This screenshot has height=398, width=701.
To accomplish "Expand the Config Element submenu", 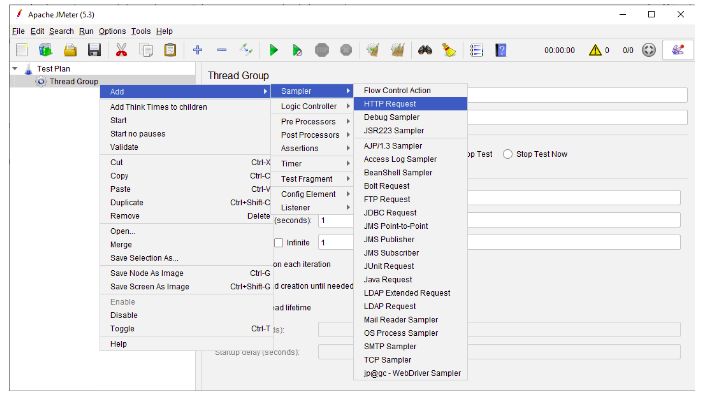I will tap(312, 194).
